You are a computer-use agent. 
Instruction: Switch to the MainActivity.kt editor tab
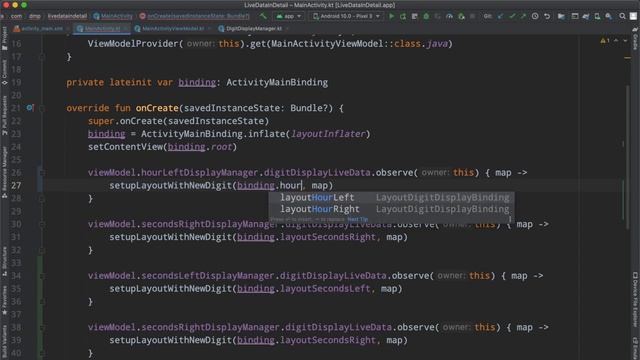pos(102,29)
